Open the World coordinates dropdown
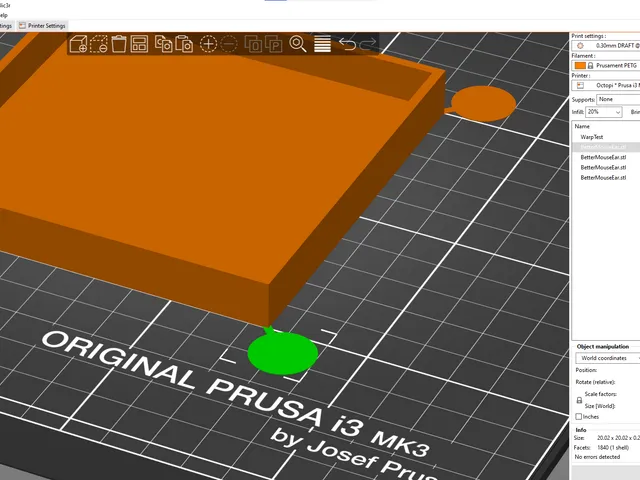The width and height of the screenshot is (640, 480). point(608,358)
